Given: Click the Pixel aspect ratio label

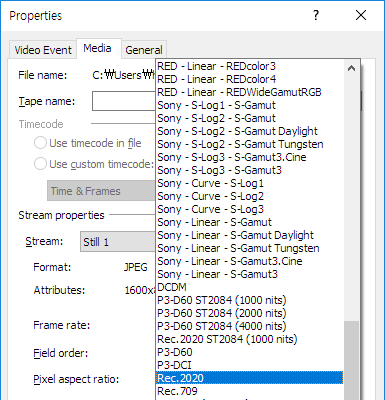Looking at the screenshot, I should tap(76, 379).
